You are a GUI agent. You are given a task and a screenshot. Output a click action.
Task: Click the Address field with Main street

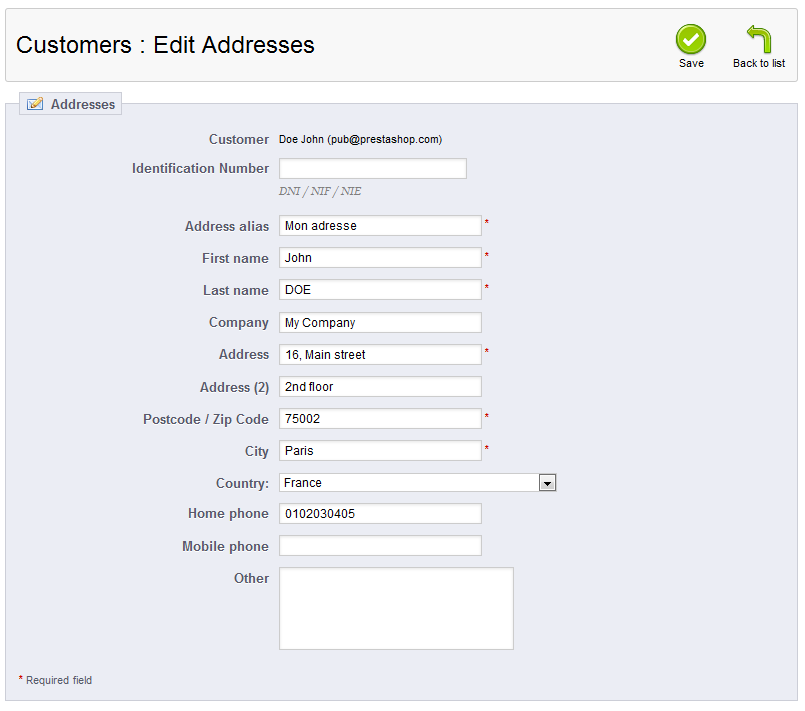tap(380, 355)
